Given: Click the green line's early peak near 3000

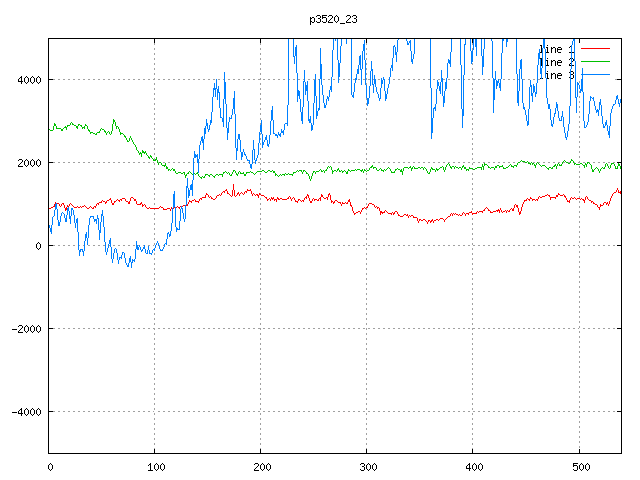Looking at the screenshot, I should point(114,120).
